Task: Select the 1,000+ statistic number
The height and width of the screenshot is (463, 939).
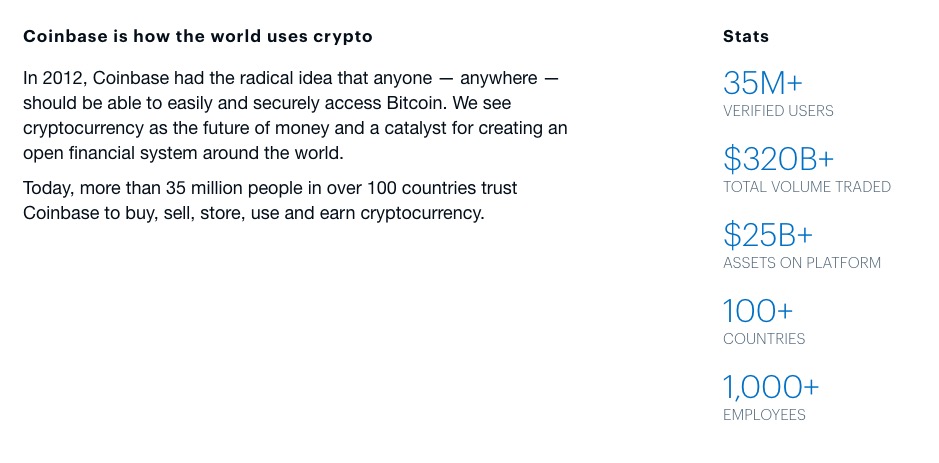Action: tap(771, 387)
